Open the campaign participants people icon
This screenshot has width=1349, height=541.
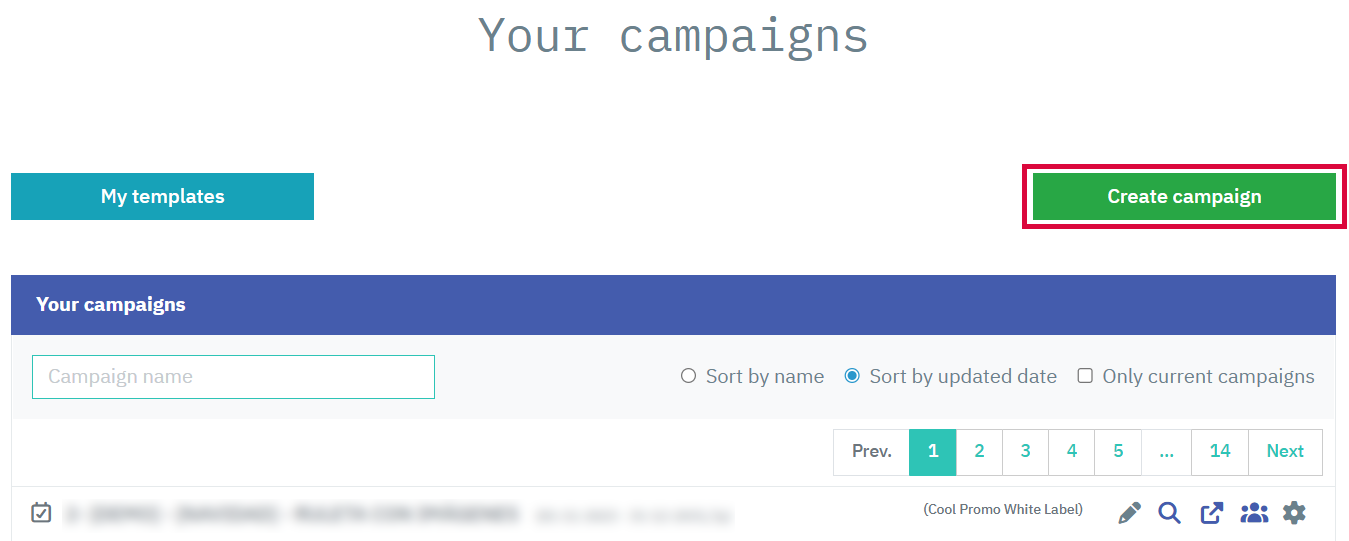tap(1253, 513)
